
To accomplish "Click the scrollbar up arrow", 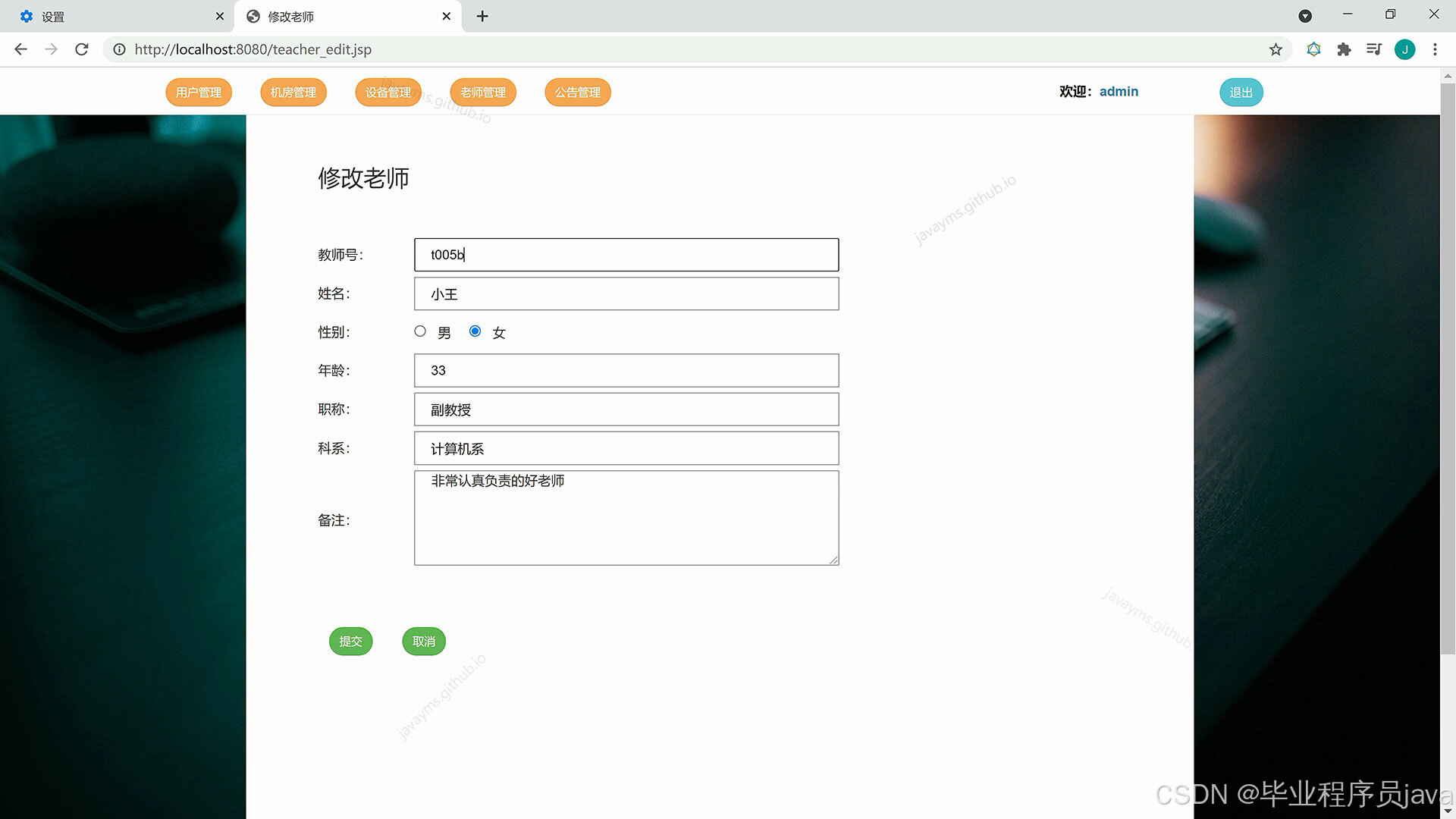I will (x=1448, y=75).
